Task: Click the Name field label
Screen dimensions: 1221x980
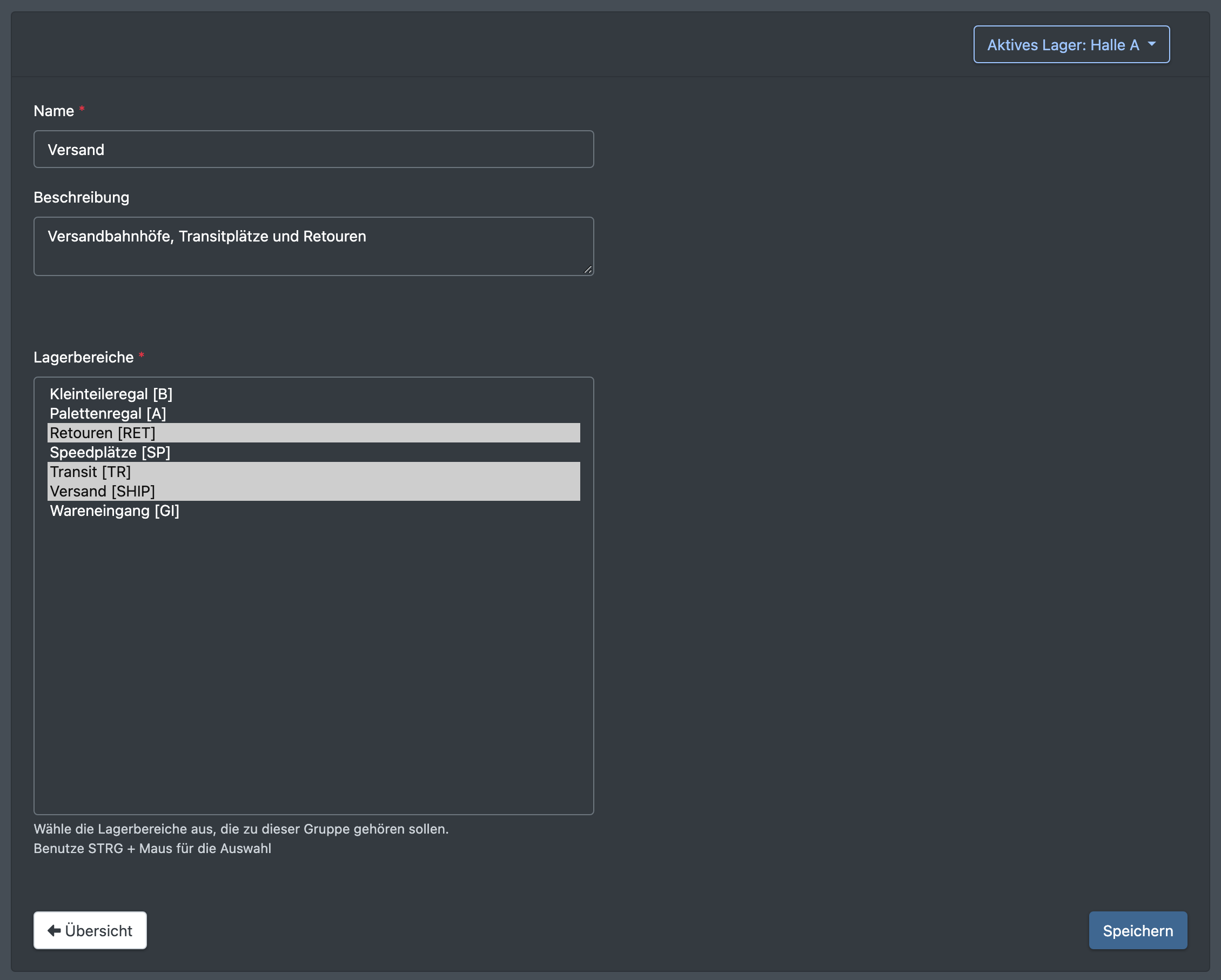Action: (54, 111)
